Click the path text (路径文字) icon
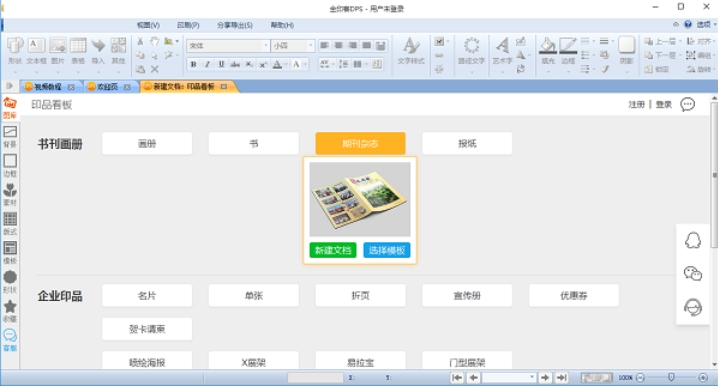 471,50
